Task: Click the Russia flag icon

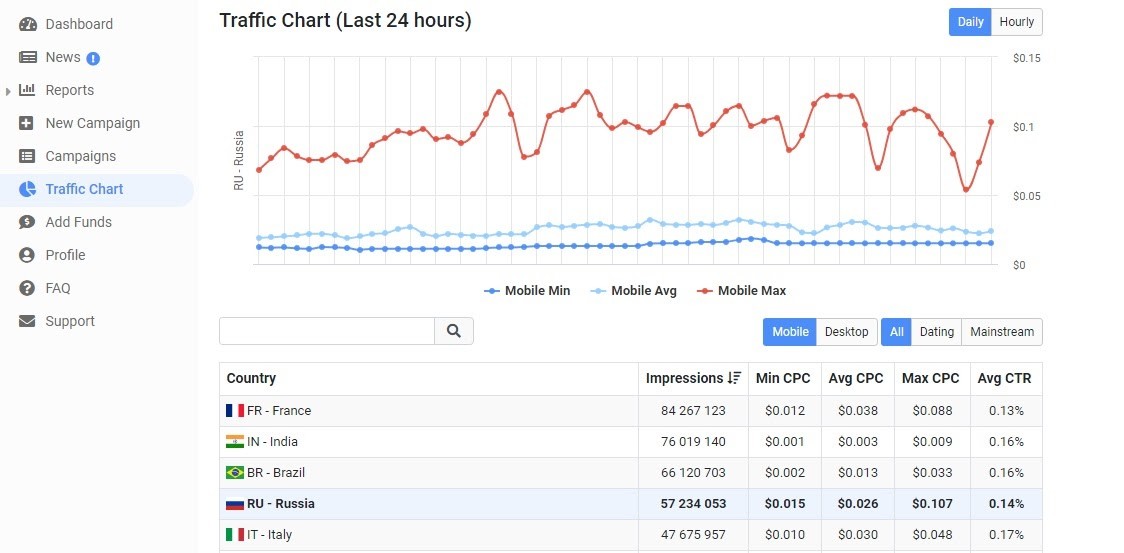Action: click(234, 504)
